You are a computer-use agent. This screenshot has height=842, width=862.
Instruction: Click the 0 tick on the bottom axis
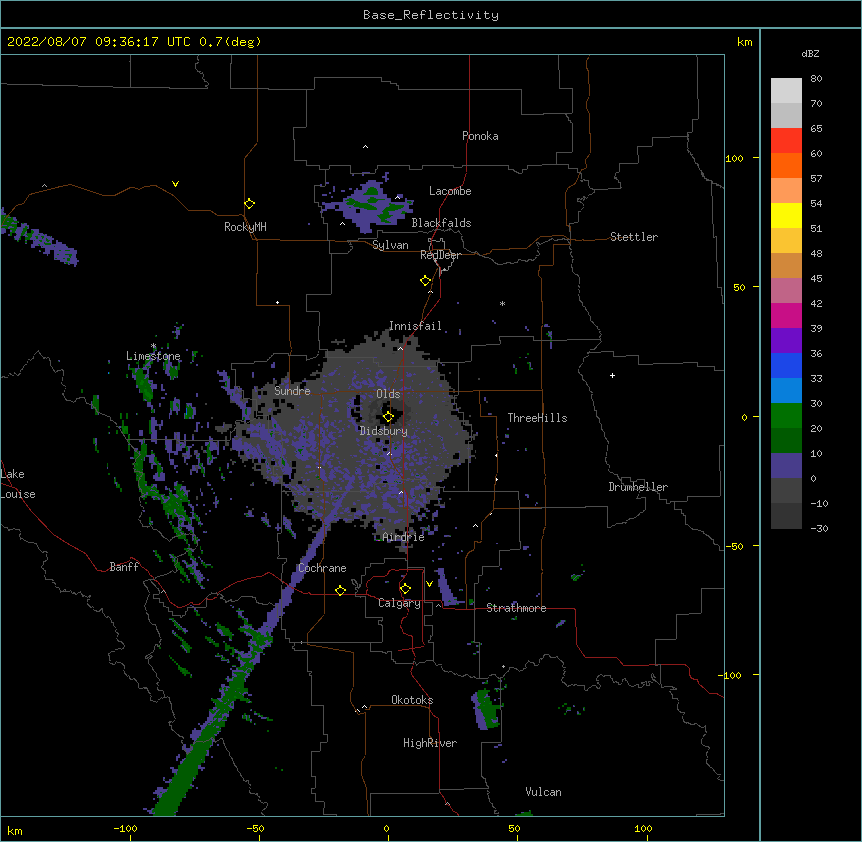pos(386,828)
